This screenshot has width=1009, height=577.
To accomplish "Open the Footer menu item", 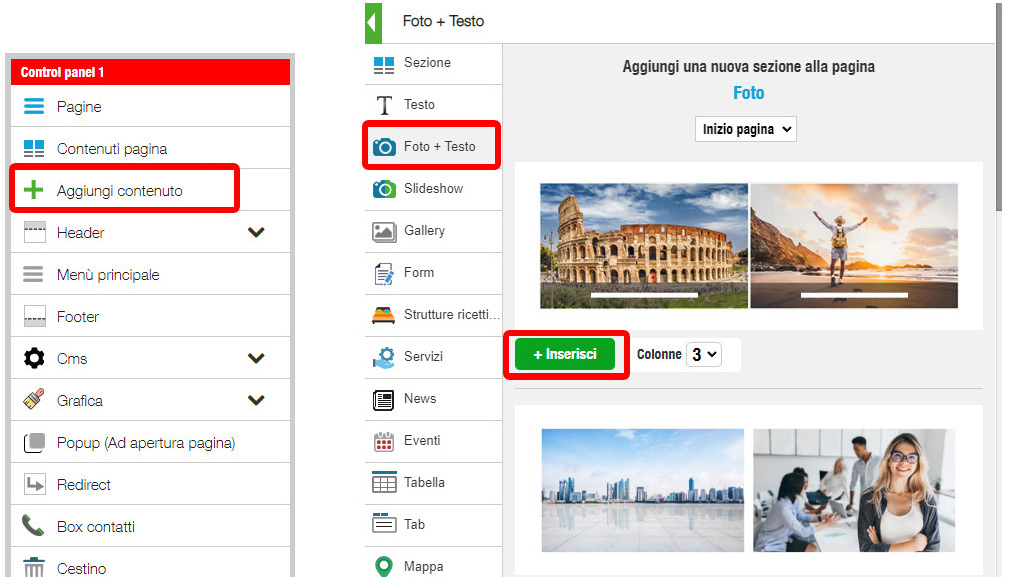I will tap(151, 316).
